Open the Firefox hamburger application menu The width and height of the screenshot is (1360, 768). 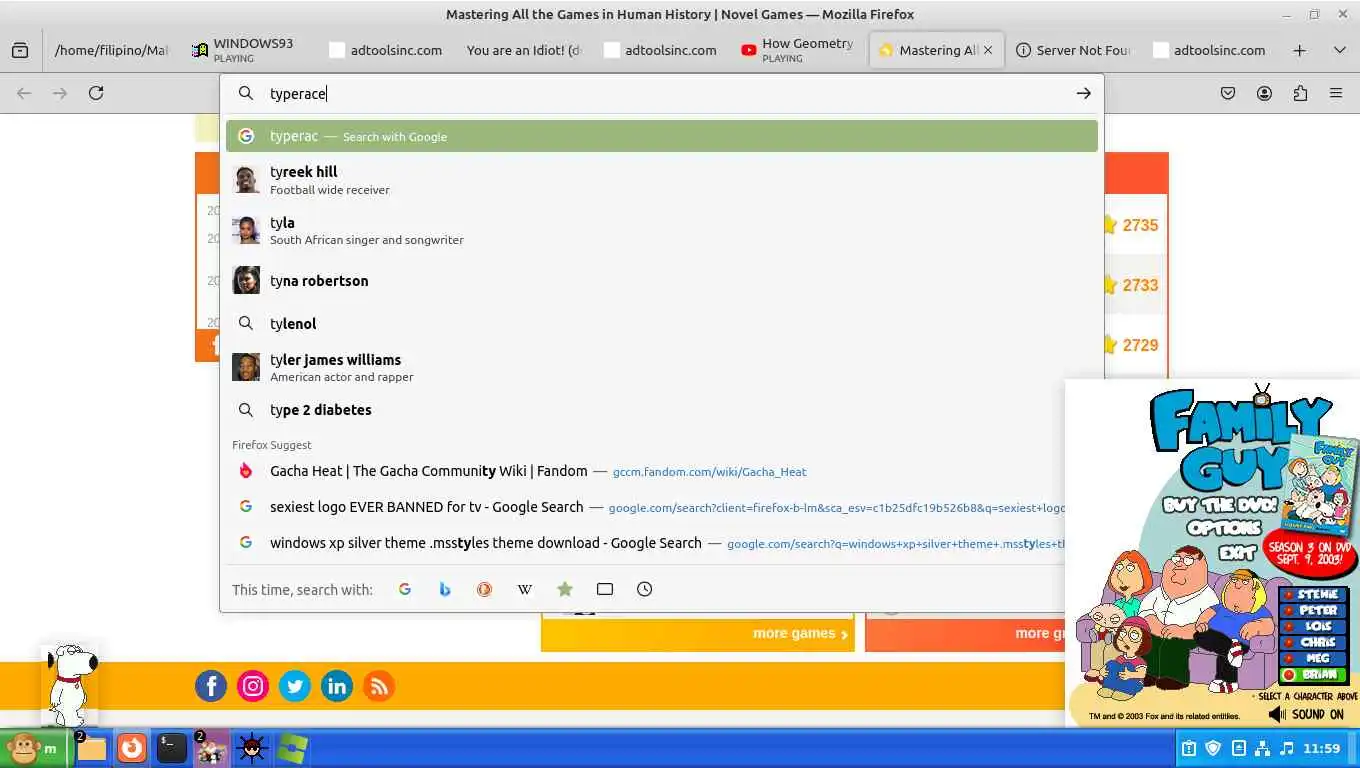[x=1336, y=93]
